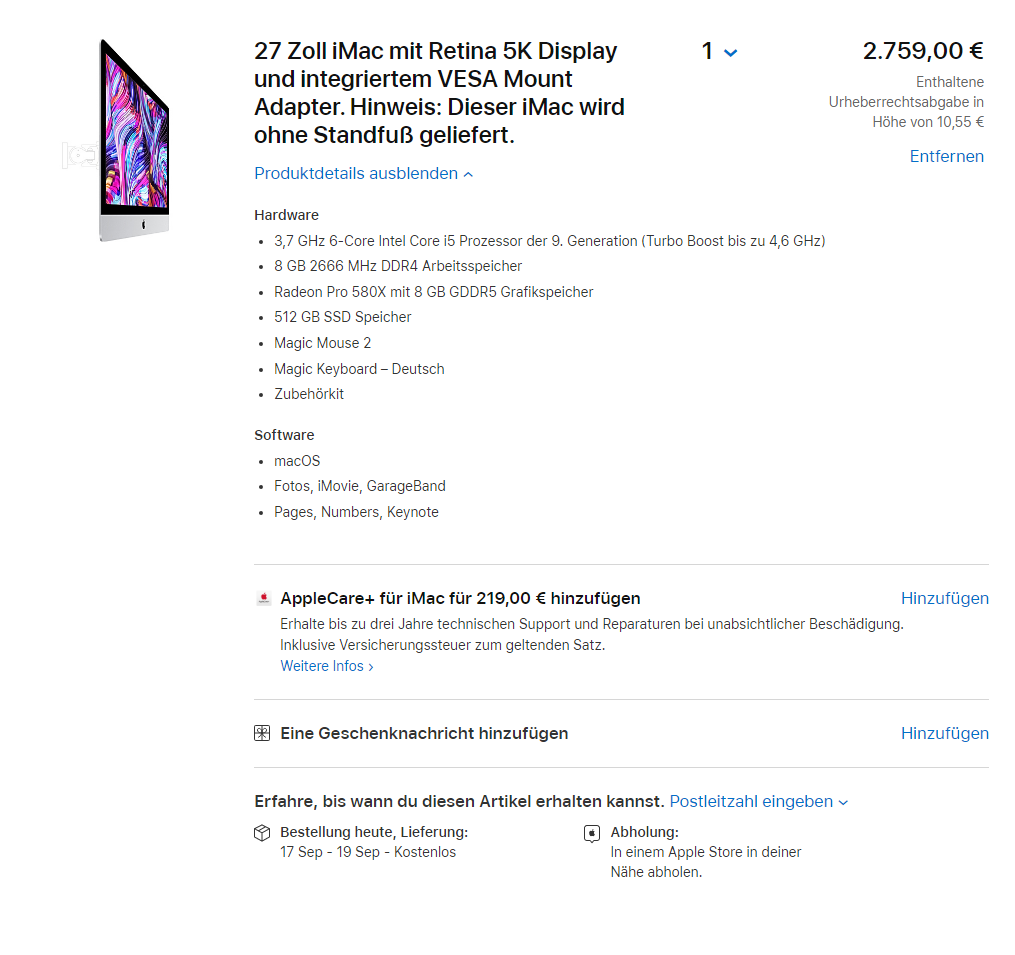Viewport: 1015px width, 955px height.
Task: Expand Postleitzahl eingeben dropdown
Action: tap(759, 802)
